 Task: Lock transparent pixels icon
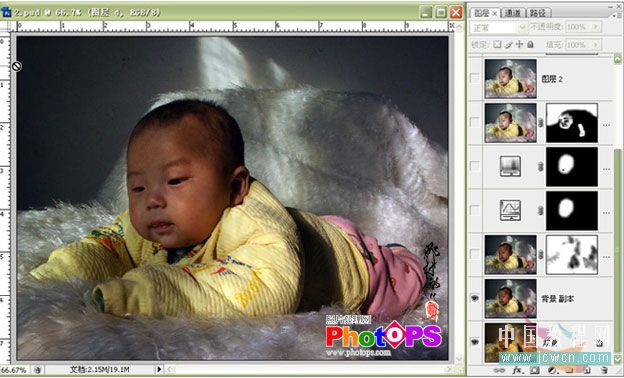[x=497, y=44]
